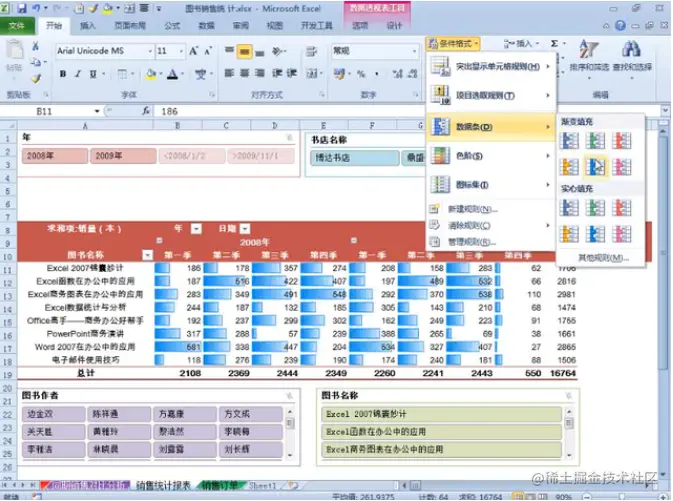Open the 条件格式 conditional formatting dropdown
This screenshot has height=501, width=673.
453,43
